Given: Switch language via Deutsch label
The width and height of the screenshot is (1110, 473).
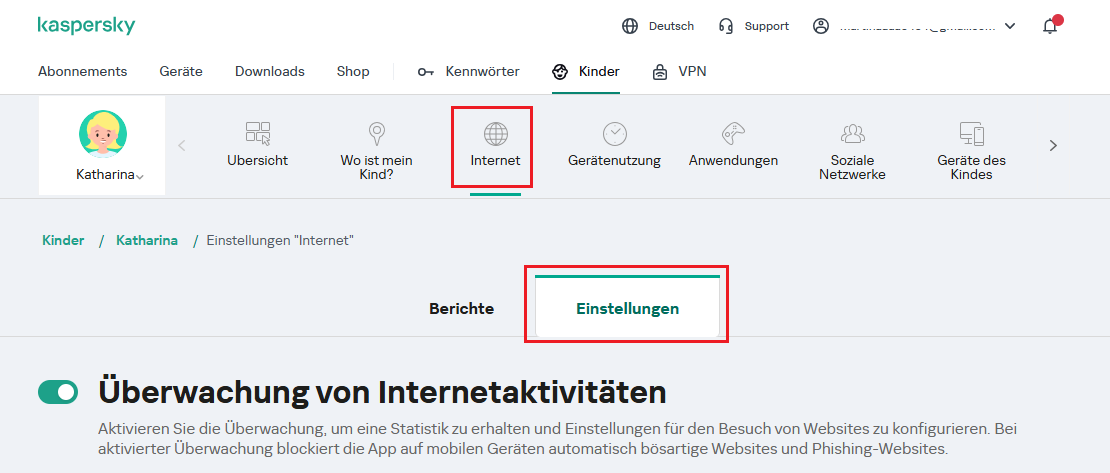Looking at the screenshot, I should click(671, 26).
